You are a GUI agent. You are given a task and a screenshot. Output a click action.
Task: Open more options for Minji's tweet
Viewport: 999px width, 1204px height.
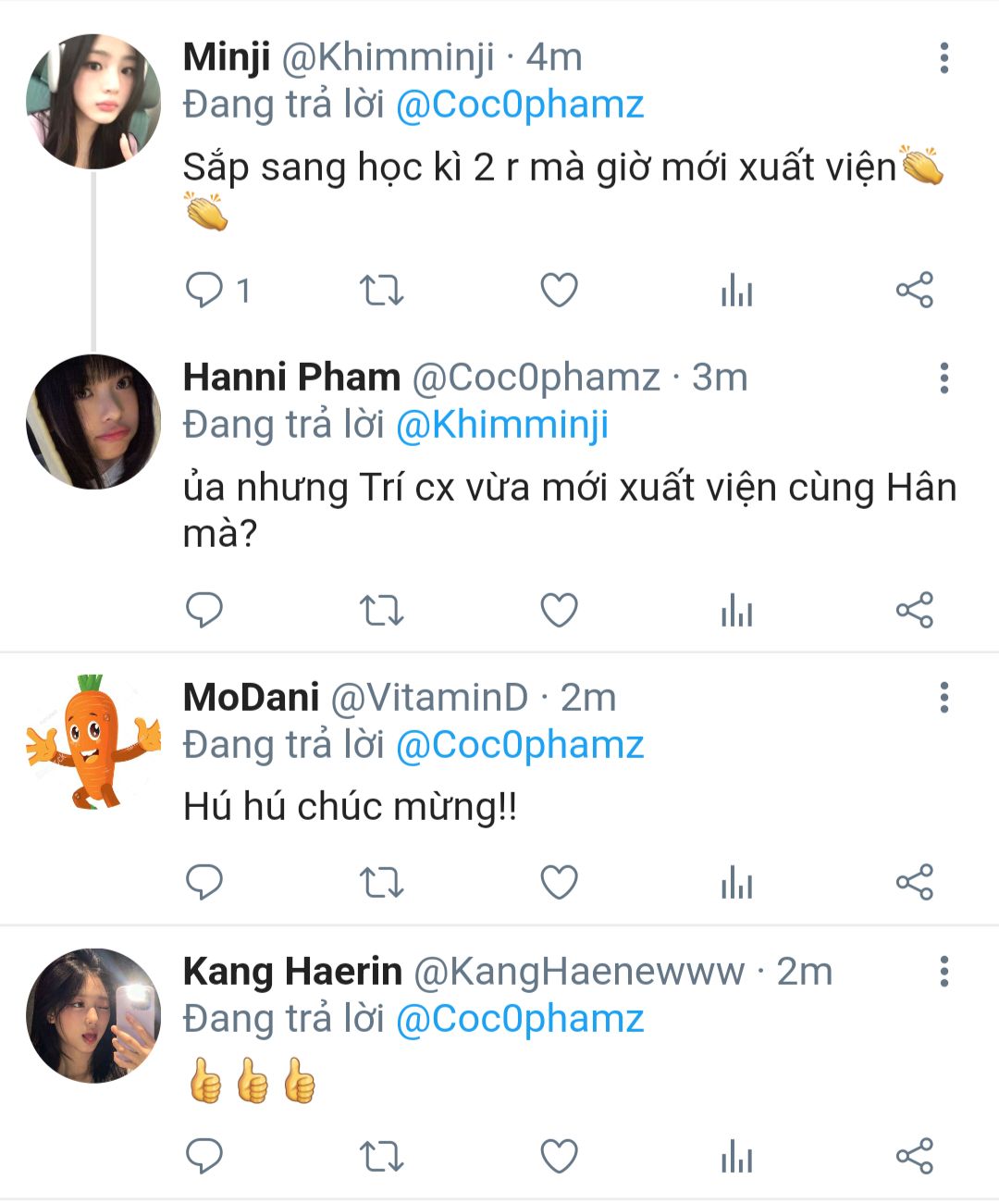(x=943, y=58)
